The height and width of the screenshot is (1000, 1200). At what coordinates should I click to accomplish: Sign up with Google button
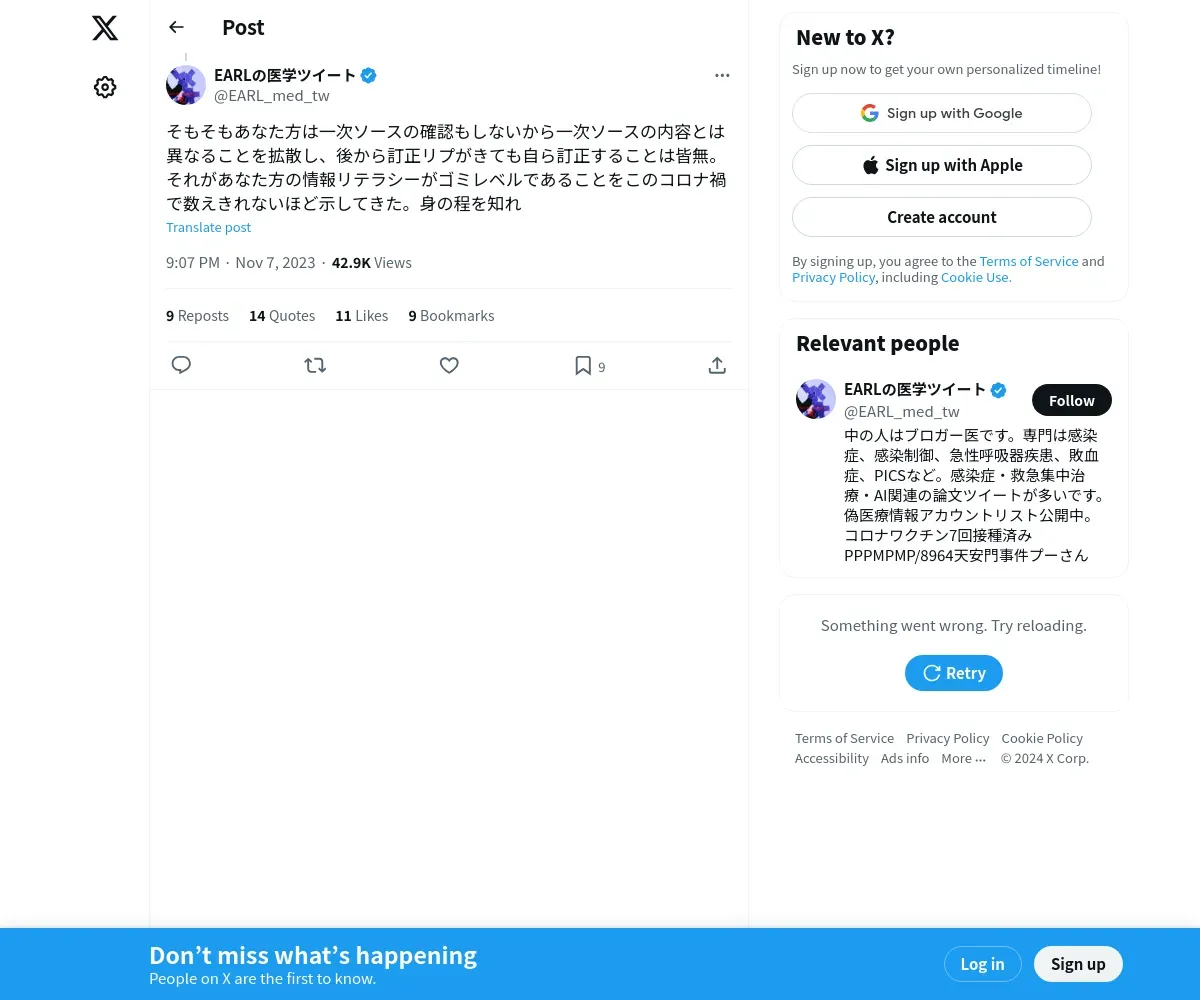(942, 113)
